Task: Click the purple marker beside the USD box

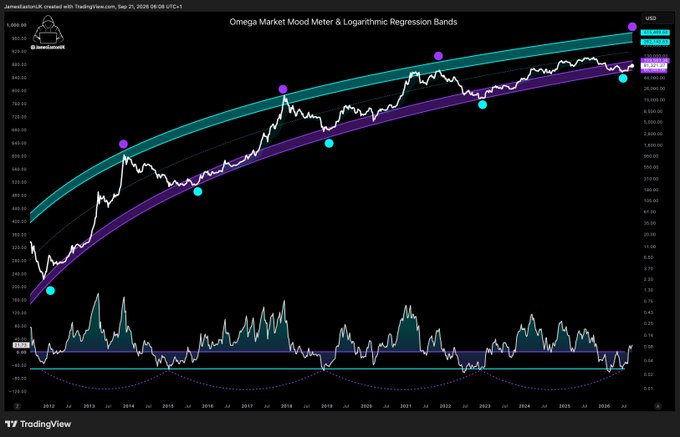Action: [632, 27]
